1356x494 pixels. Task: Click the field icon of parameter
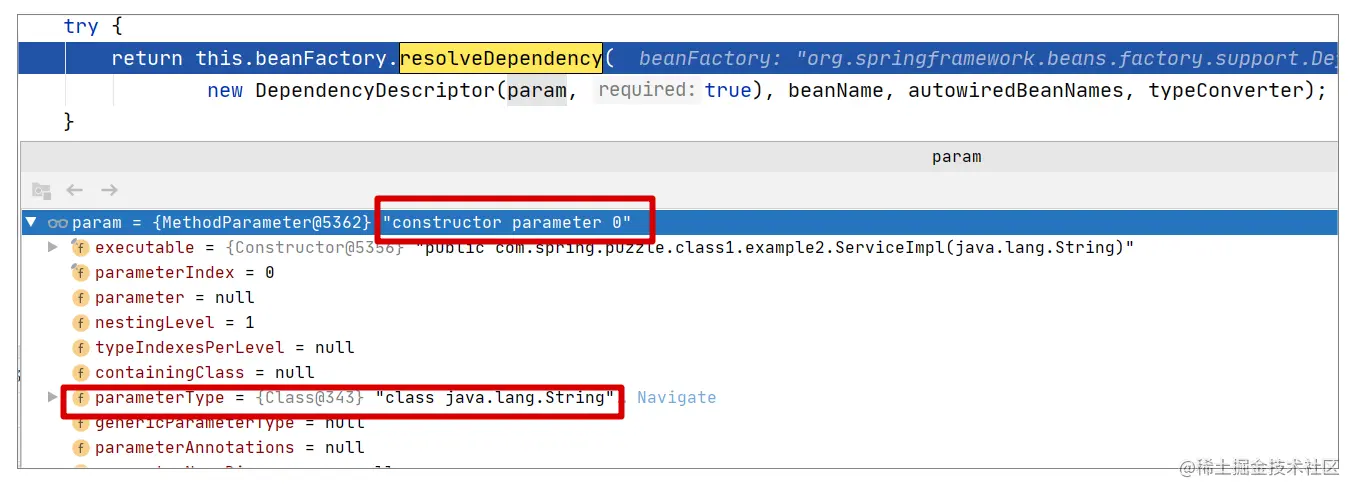click(80, 297)
